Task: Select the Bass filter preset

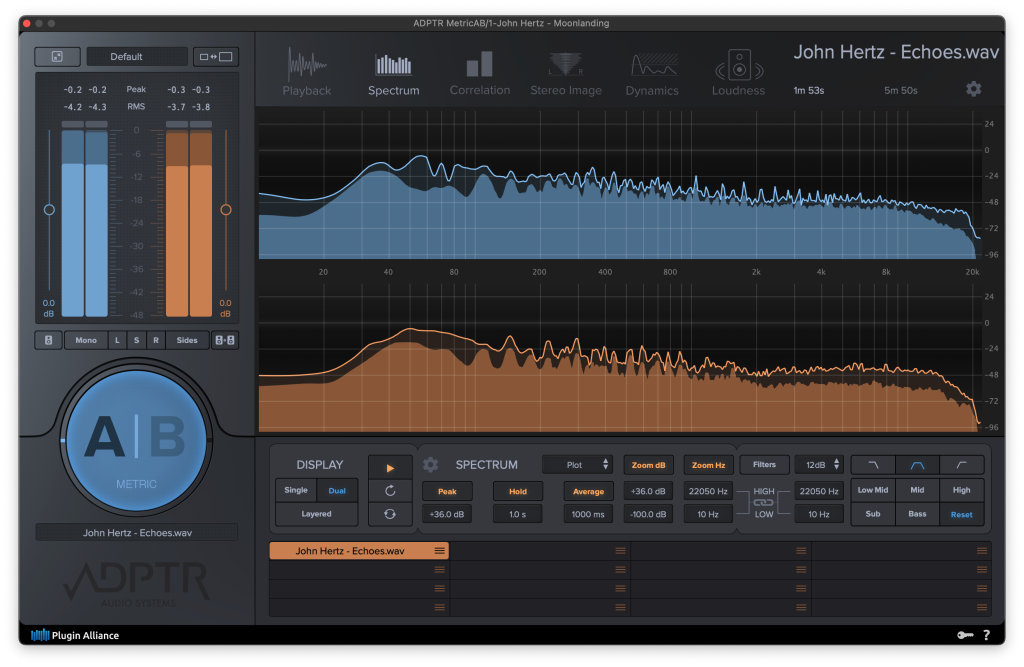Action: [x=917, y=514]
